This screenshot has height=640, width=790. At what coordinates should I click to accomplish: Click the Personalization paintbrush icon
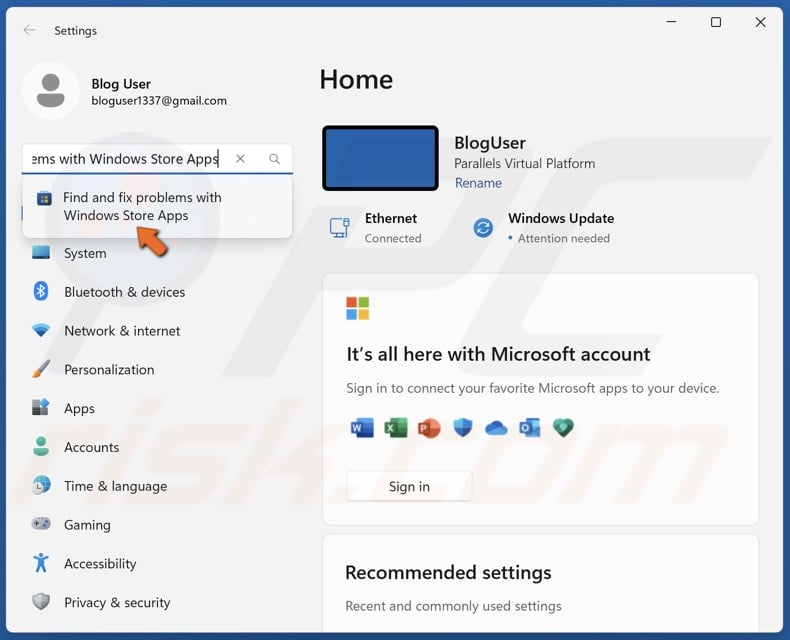(41, 369)
